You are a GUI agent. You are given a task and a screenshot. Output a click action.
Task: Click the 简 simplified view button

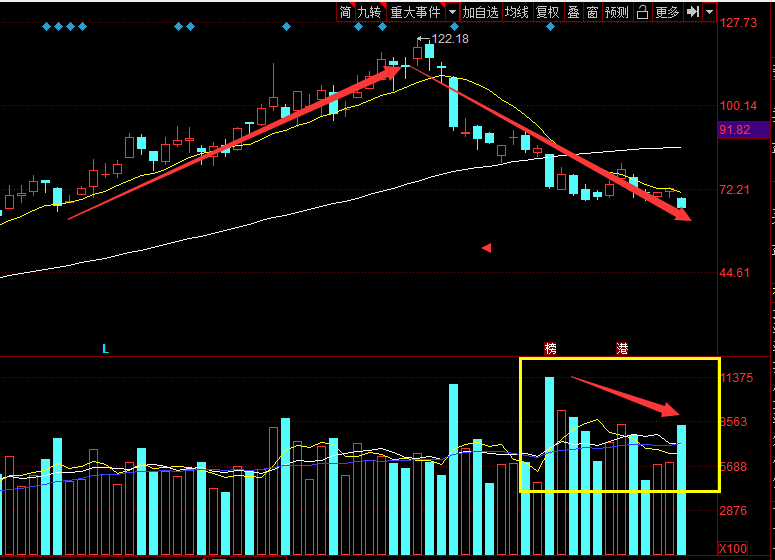click(x=345, y=12)
